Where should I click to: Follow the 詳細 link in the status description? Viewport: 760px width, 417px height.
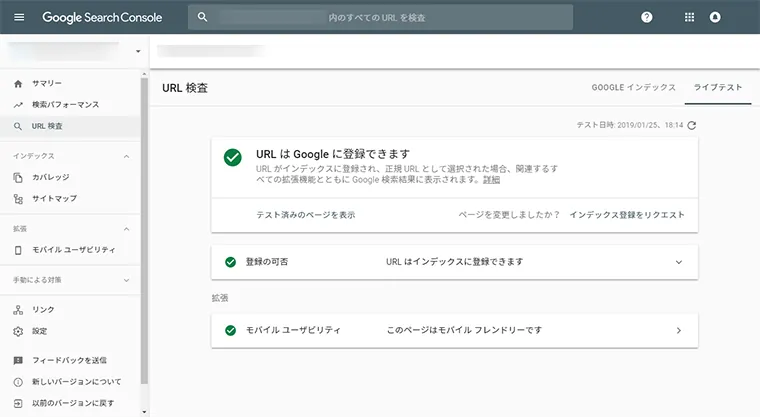pos(491,180)
